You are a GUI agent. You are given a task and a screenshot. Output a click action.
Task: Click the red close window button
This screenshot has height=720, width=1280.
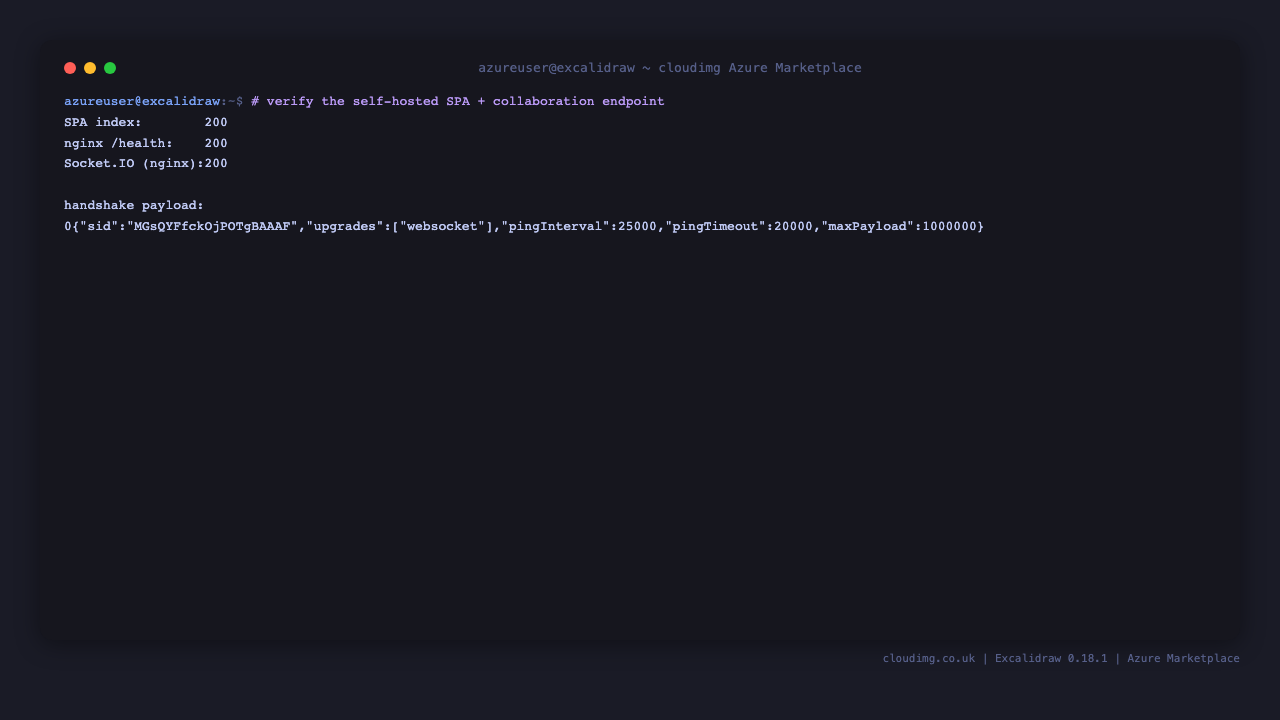(70, 68)
